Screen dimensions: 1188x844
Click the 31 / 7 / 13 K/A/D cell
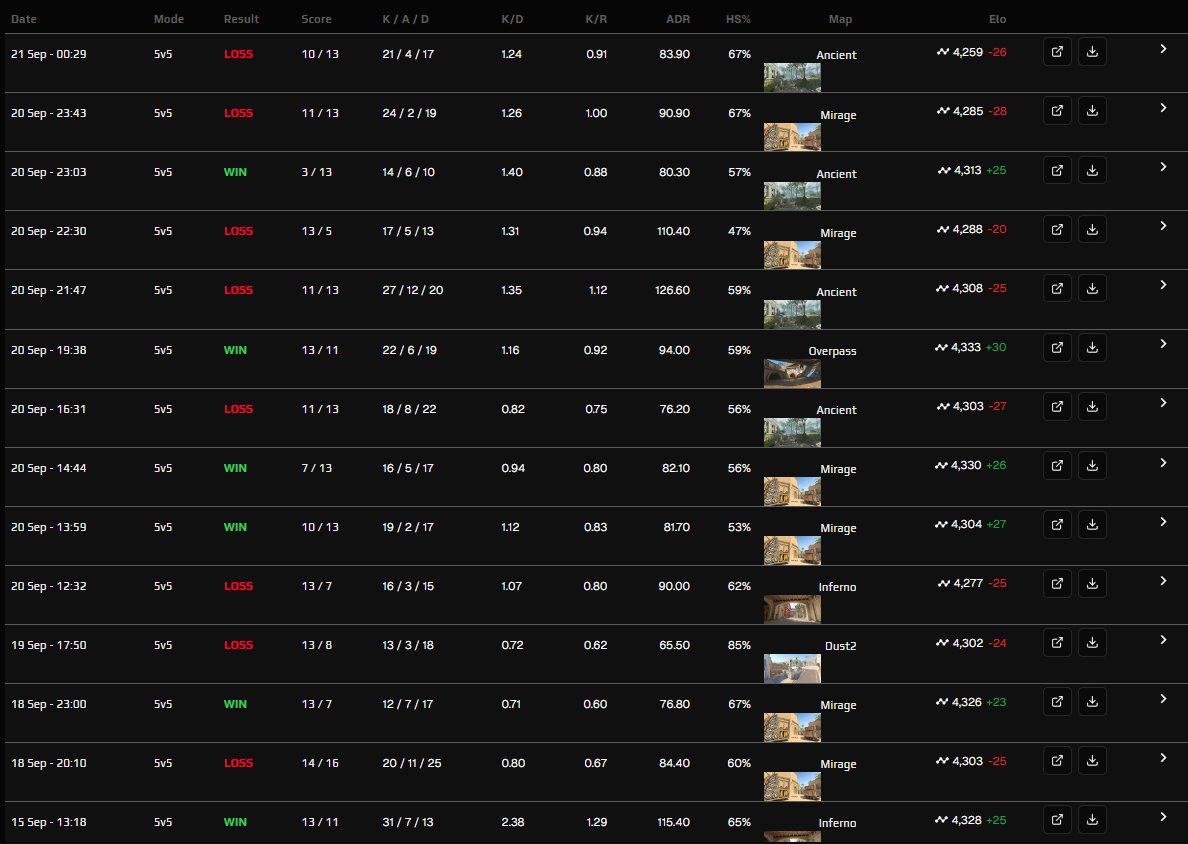[x=408, y=822]
